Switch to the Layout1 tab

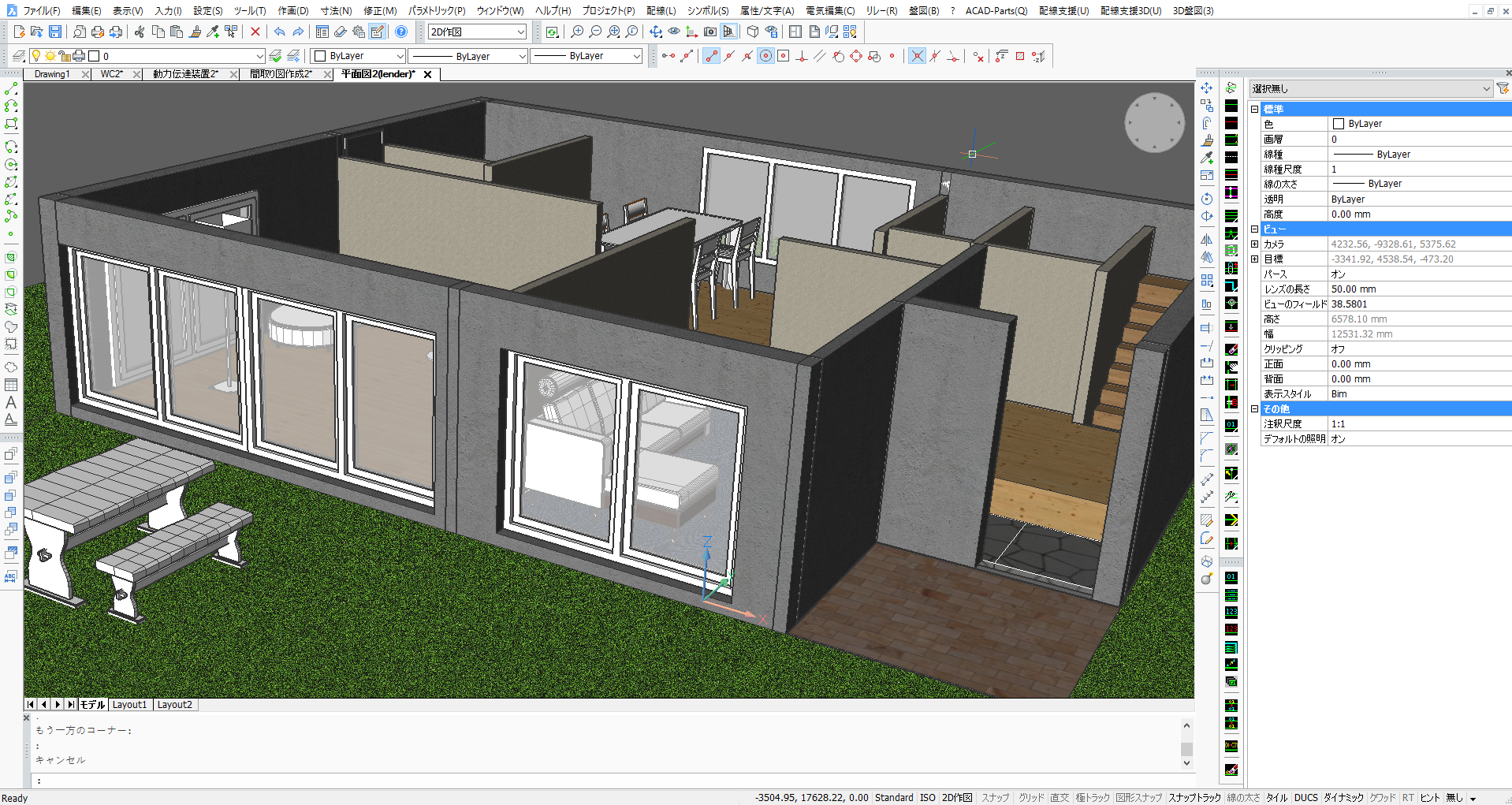click(129, 705)
